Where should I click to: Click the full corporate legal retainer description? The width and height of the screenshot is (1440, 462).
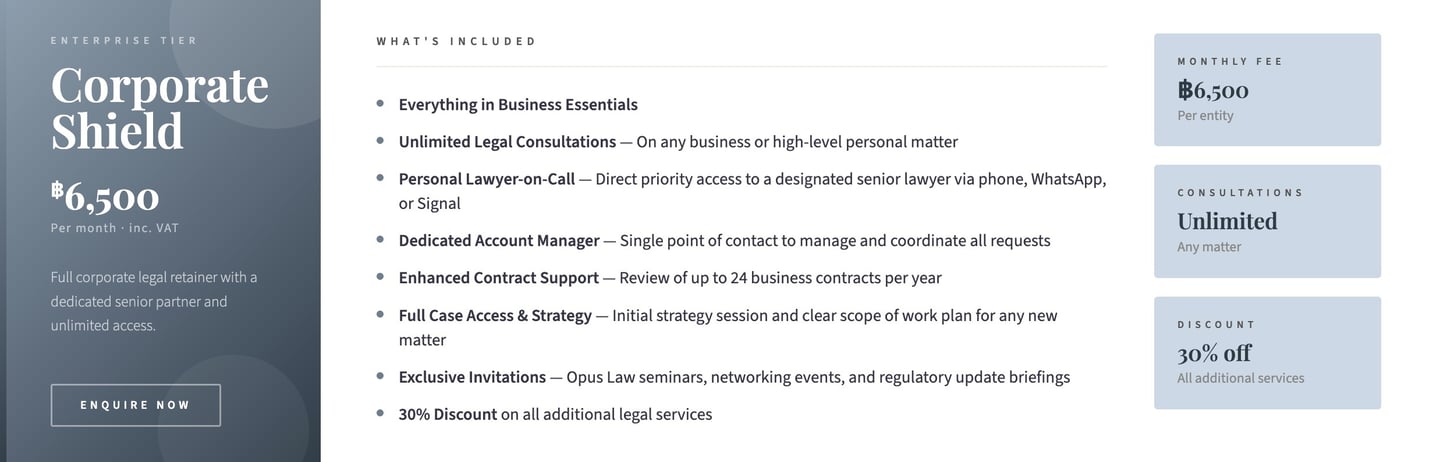click(153, 301)
